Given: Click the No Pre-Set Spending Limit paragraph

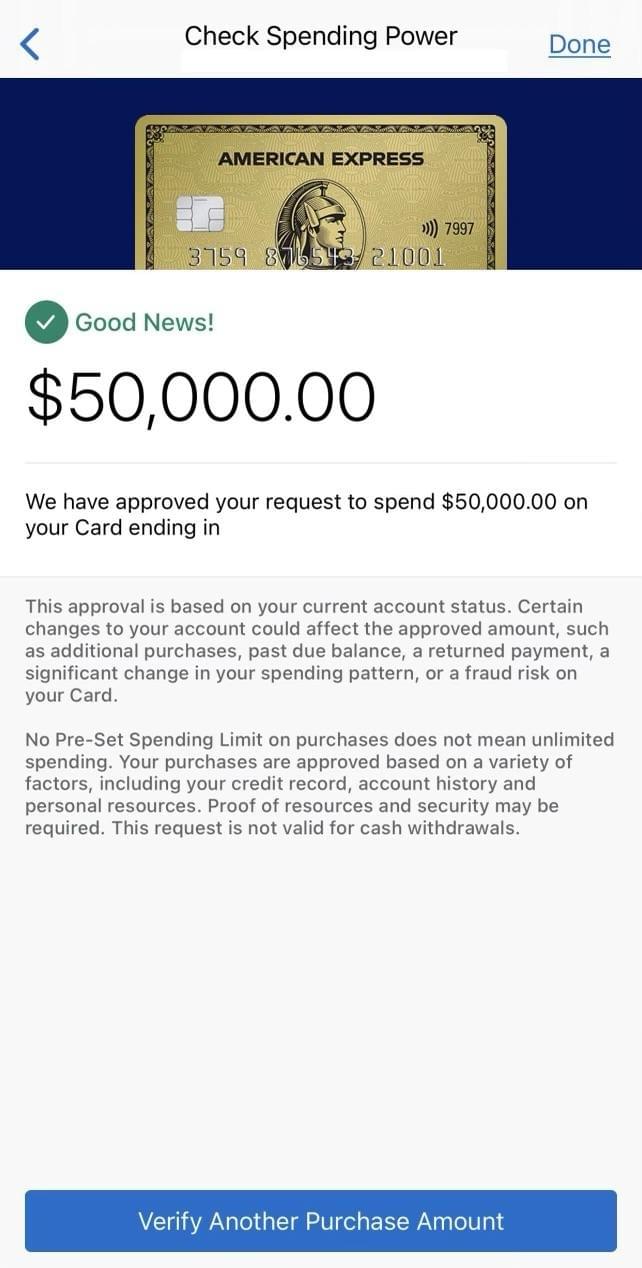Looking at the screenshot, I should point(319,784).
